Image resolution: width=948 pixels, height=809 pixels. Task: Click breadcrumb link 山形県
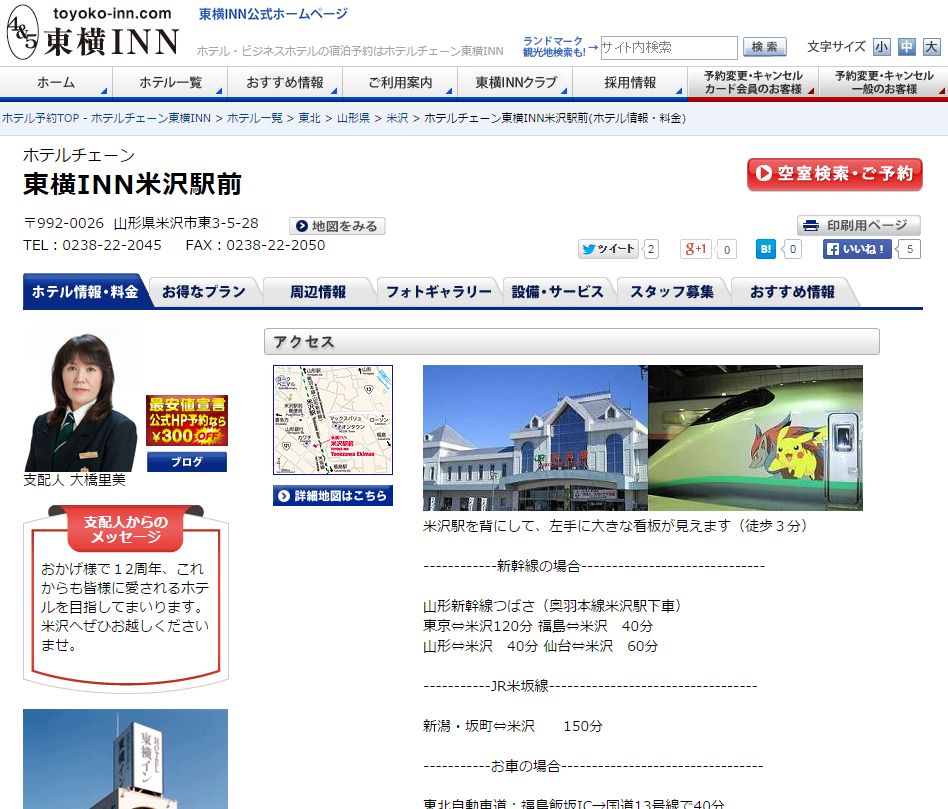pos(353,118)
